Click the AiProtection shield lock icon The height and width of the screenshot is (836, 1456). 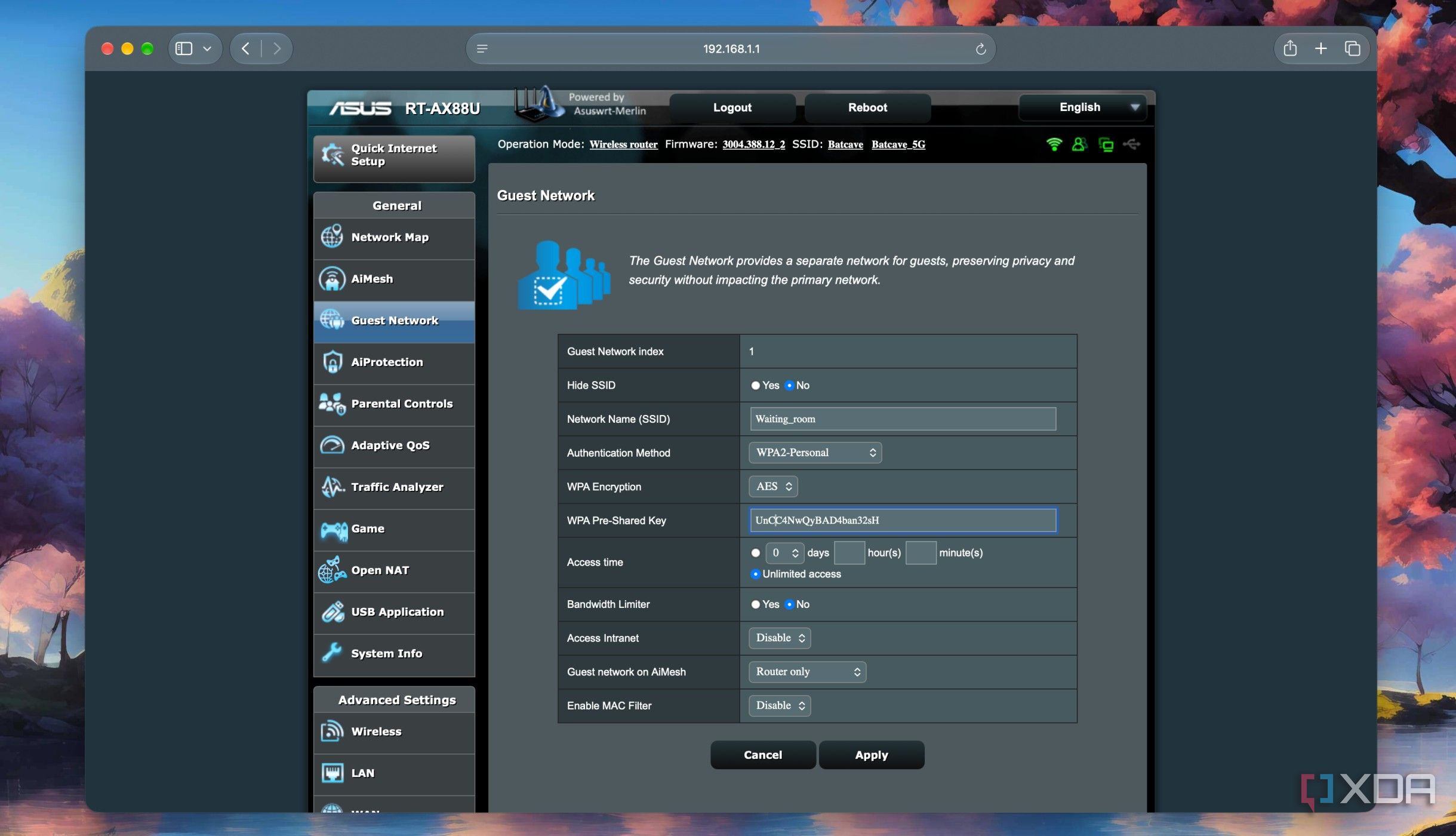tap(332, 362)
